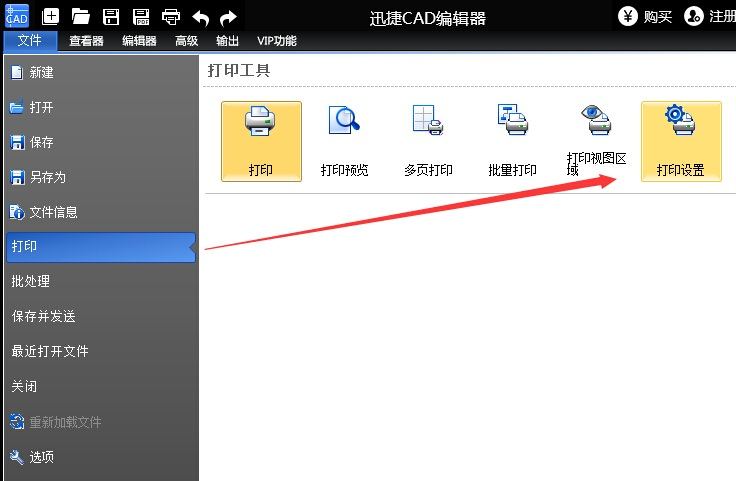Click the save as PDF icon
Screen dimensions: 736x481
141,16
